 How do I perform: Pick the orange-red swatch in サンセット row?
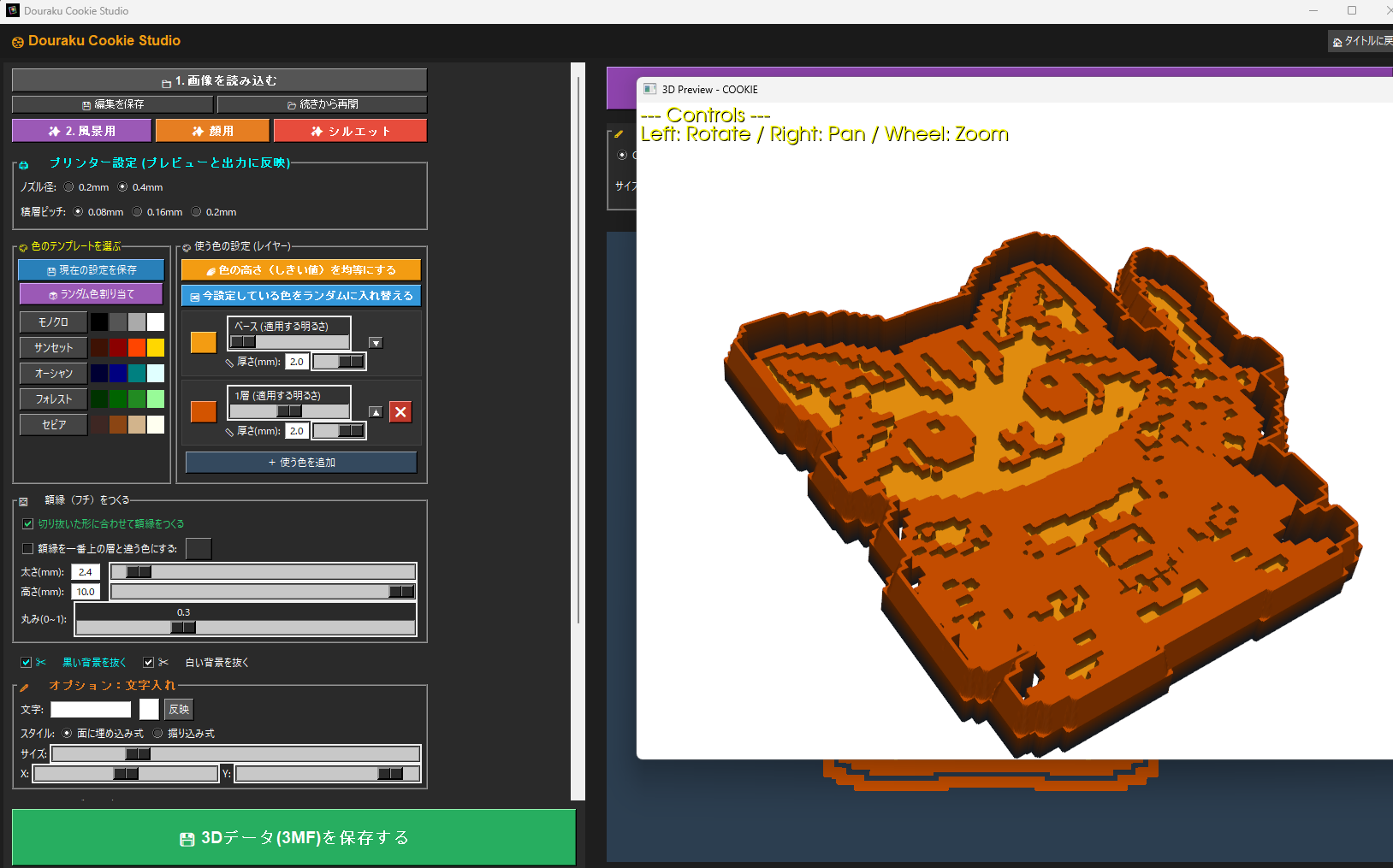point(137,348)
